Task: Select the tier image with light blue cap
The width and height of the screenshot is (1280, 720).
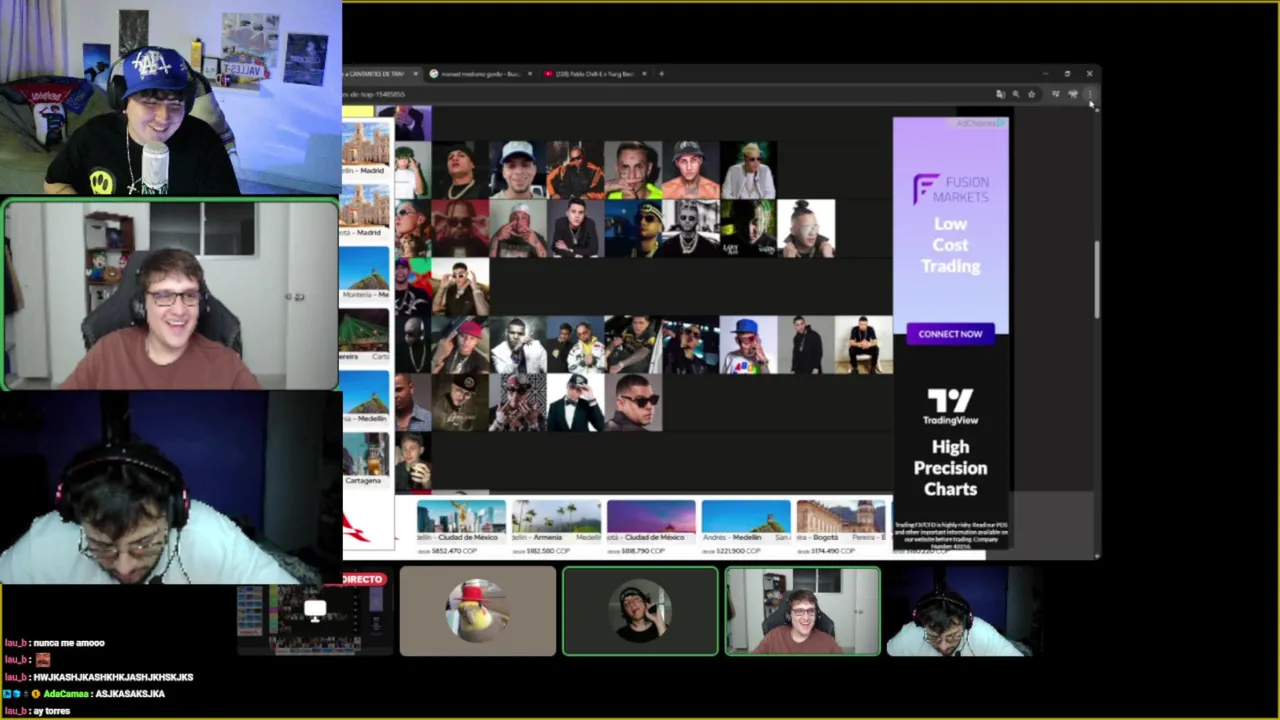Action: click(x=518, y=170)
